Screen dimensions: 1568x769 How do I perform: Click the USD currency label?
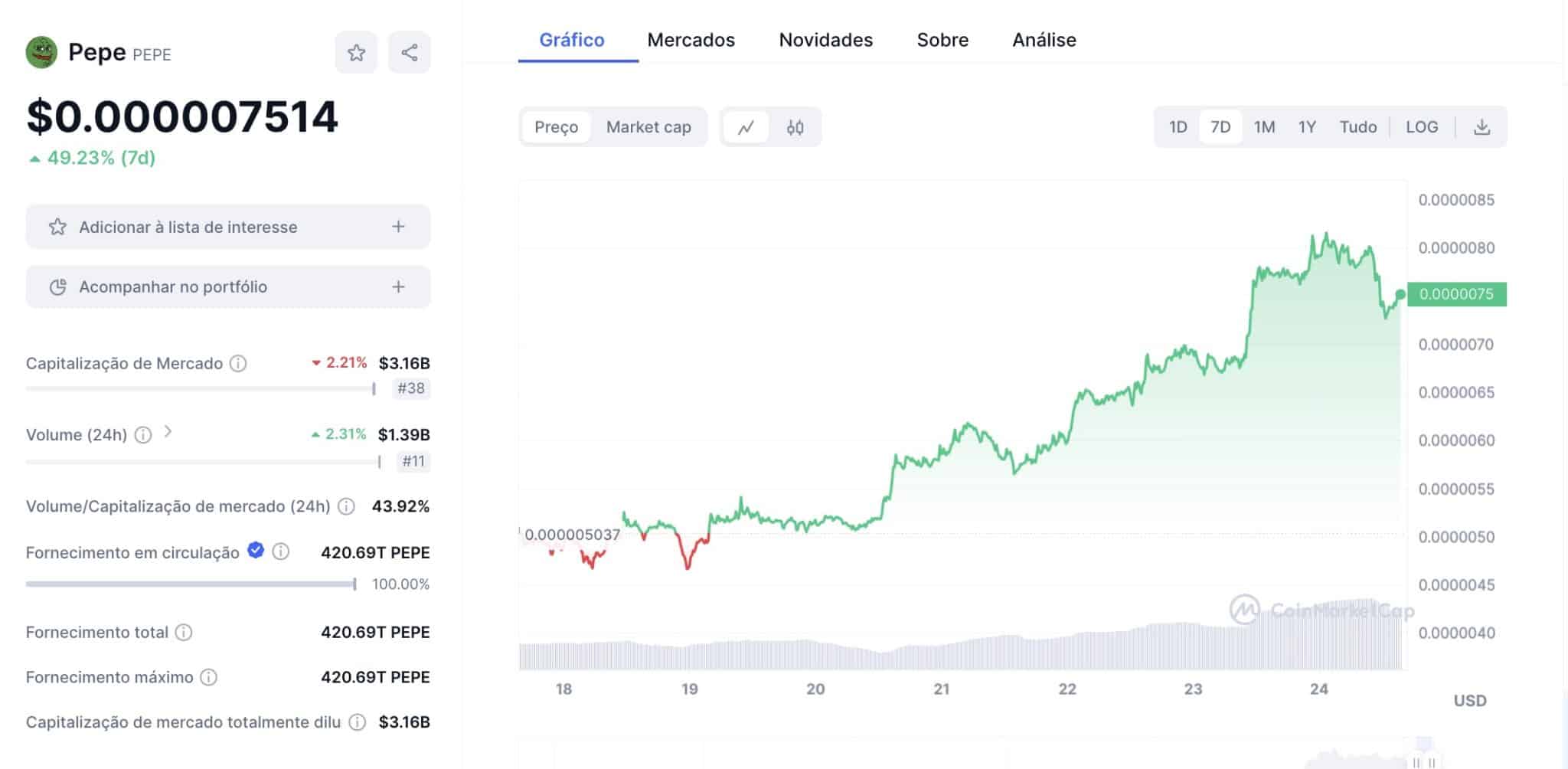coord(1470,701)
